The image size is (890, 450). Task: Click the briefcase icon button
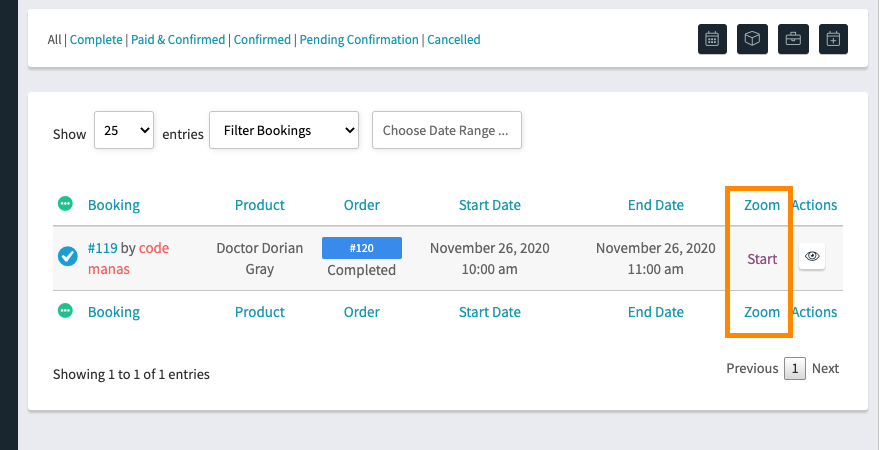pyautogui.click(x=793, y=39)
